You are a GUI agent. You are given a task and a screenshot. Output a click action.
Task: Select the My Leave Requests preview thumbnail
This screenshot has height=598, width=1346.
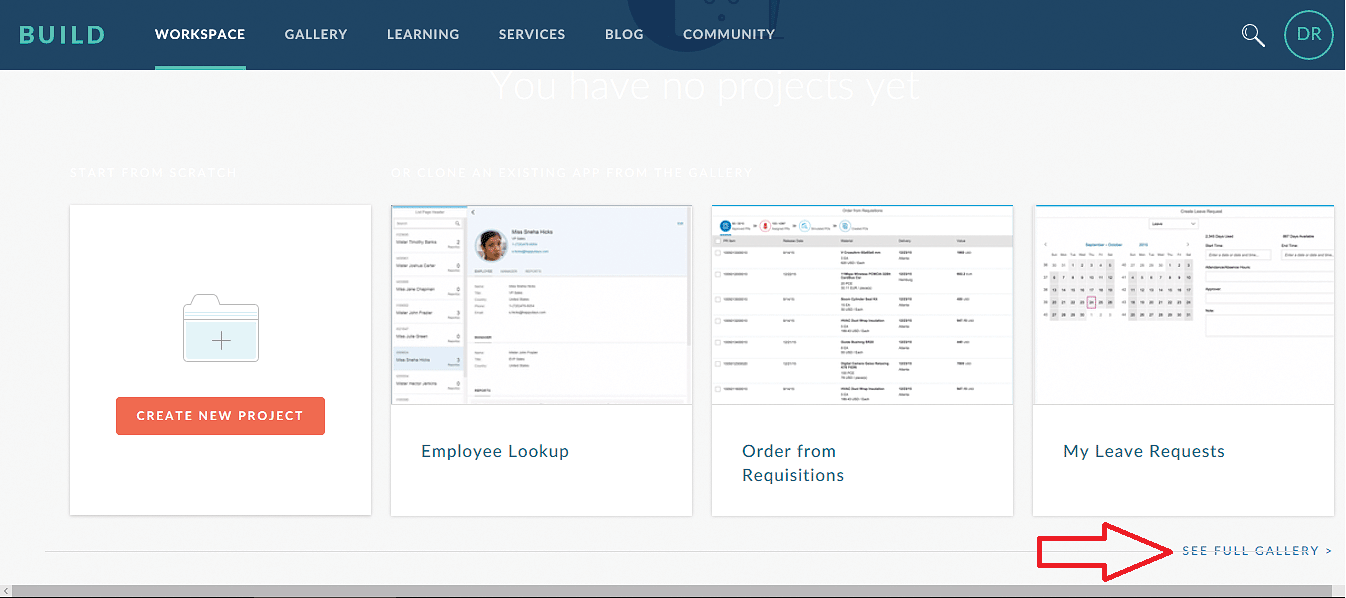coord(1183,305)
